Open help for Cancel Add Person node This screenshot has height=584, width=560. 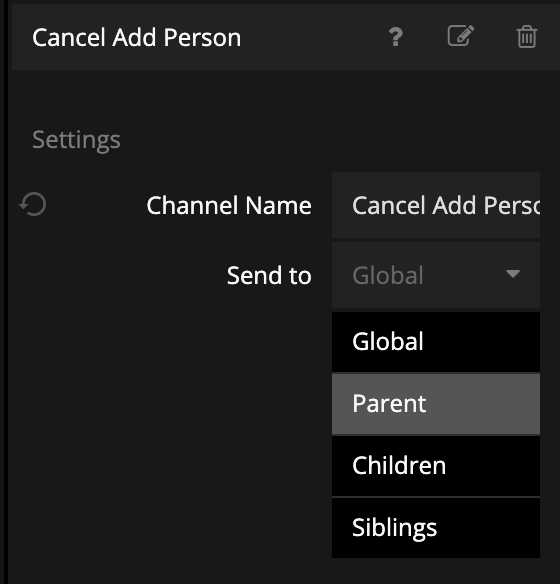click(x=396, y=37)
